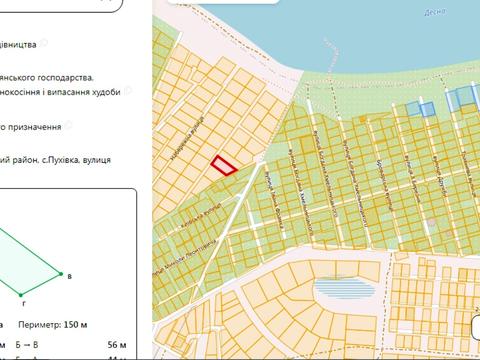Select vertex dot labeled 'в' on diagram

coord(61,274)
